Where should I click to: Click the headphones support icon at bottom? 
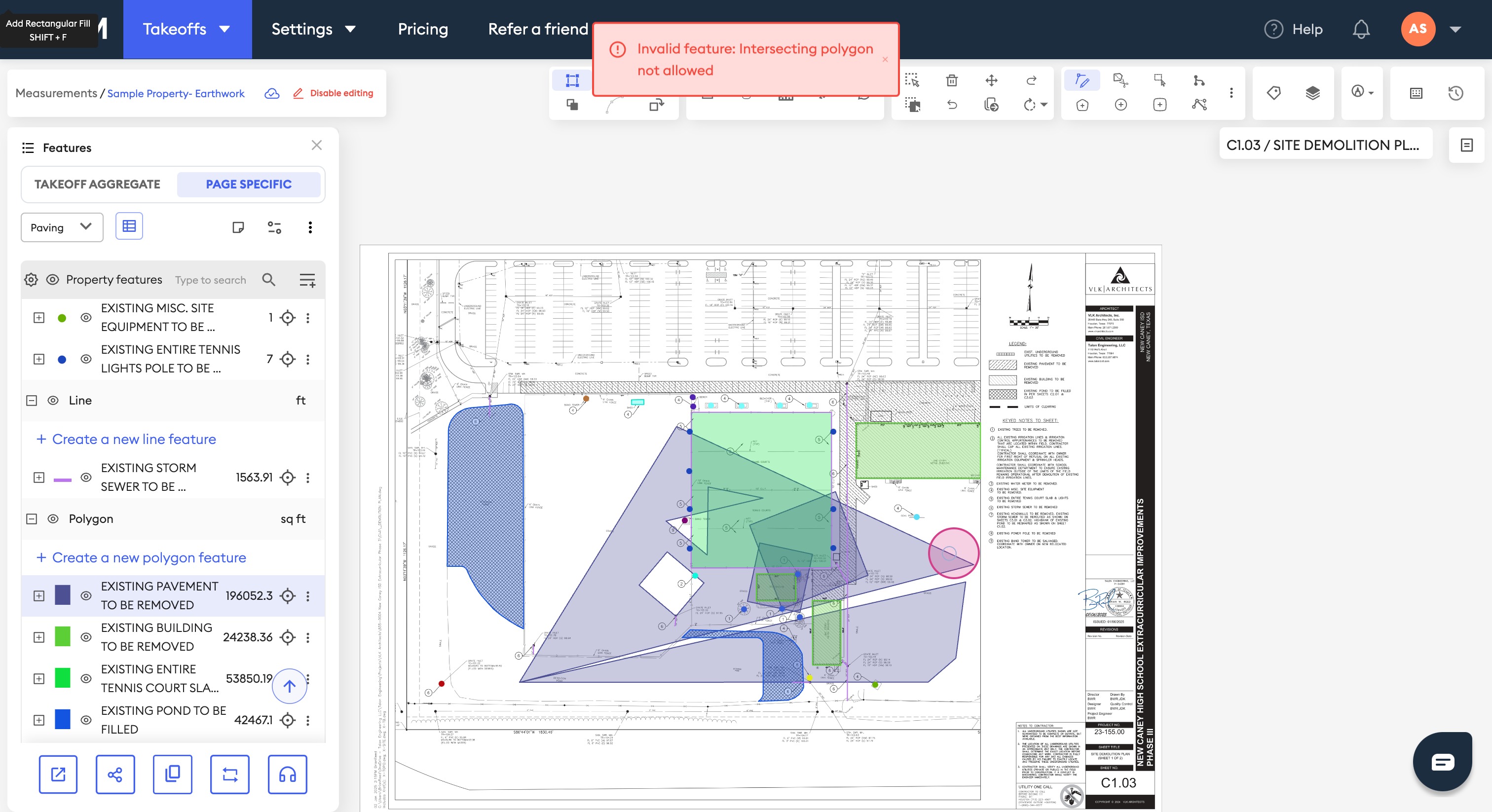pos(287,775)
